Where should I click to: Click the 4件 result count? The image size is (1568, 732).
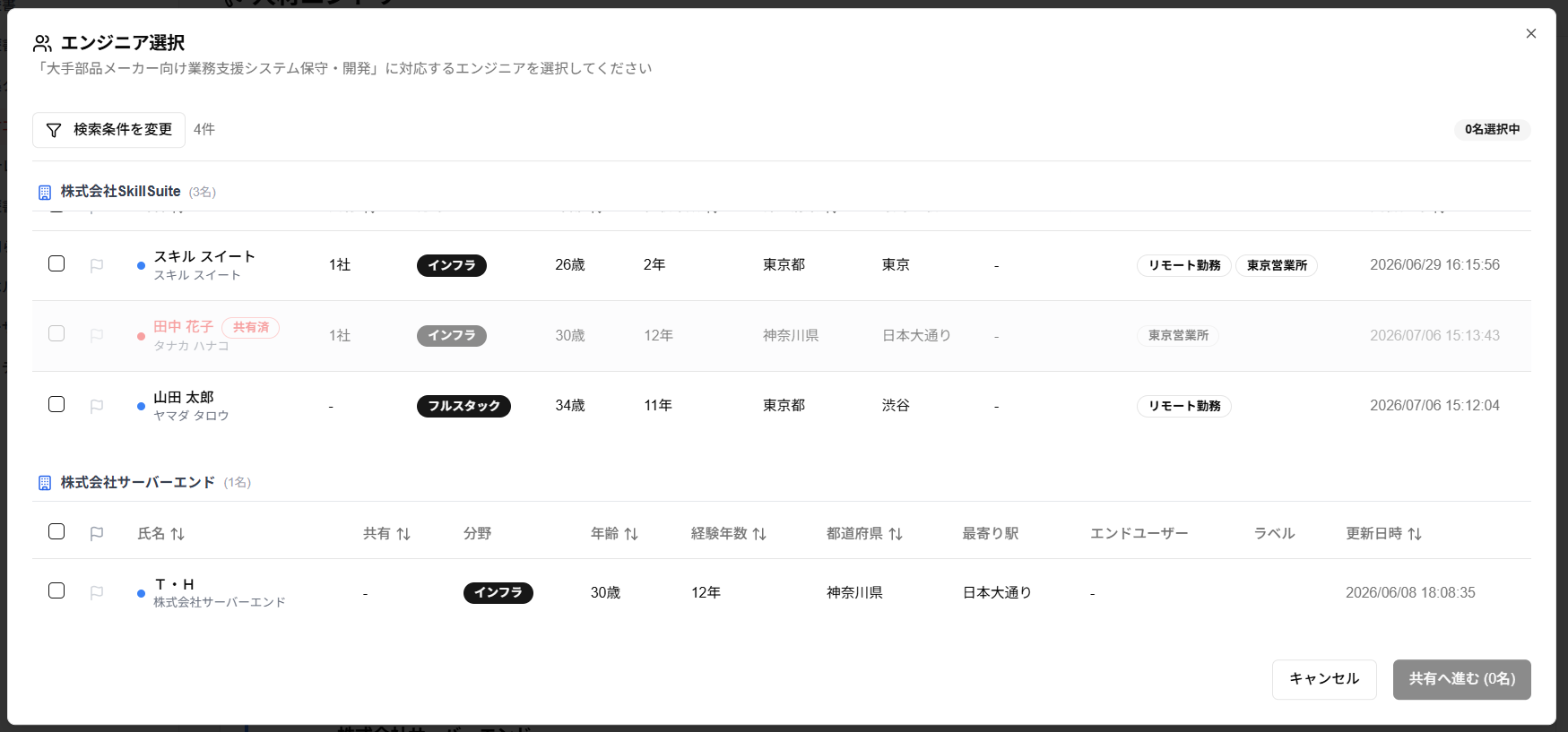tap(204, 130)
